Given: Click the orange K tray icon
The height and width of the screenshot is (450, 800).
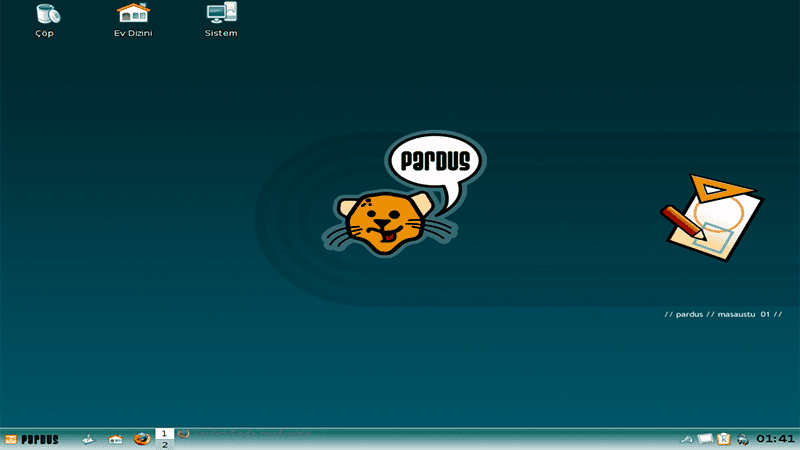Looking at the screenshot, I should (x=724, y=438).
